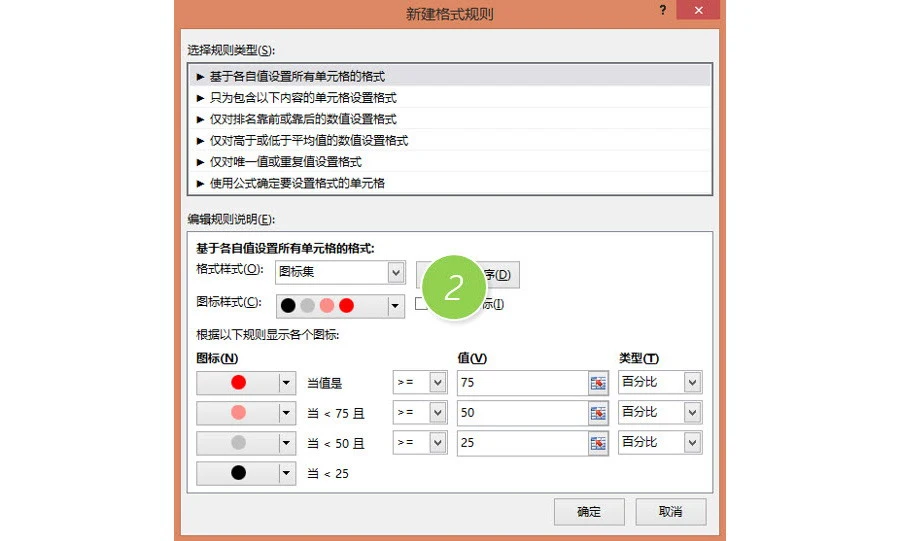Click the gray circle icon button
The height and width of the screenshot is (541, 900).
tap(238, 443)
